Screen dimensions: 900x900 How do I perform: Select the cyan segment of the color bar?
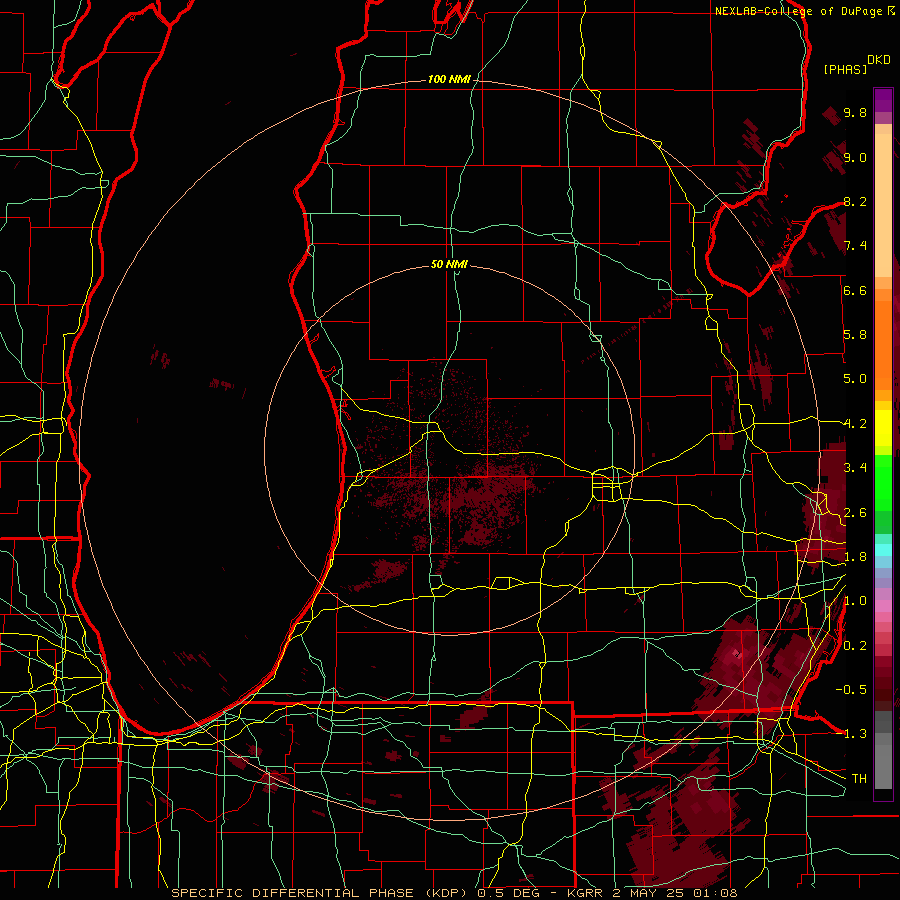883,550
